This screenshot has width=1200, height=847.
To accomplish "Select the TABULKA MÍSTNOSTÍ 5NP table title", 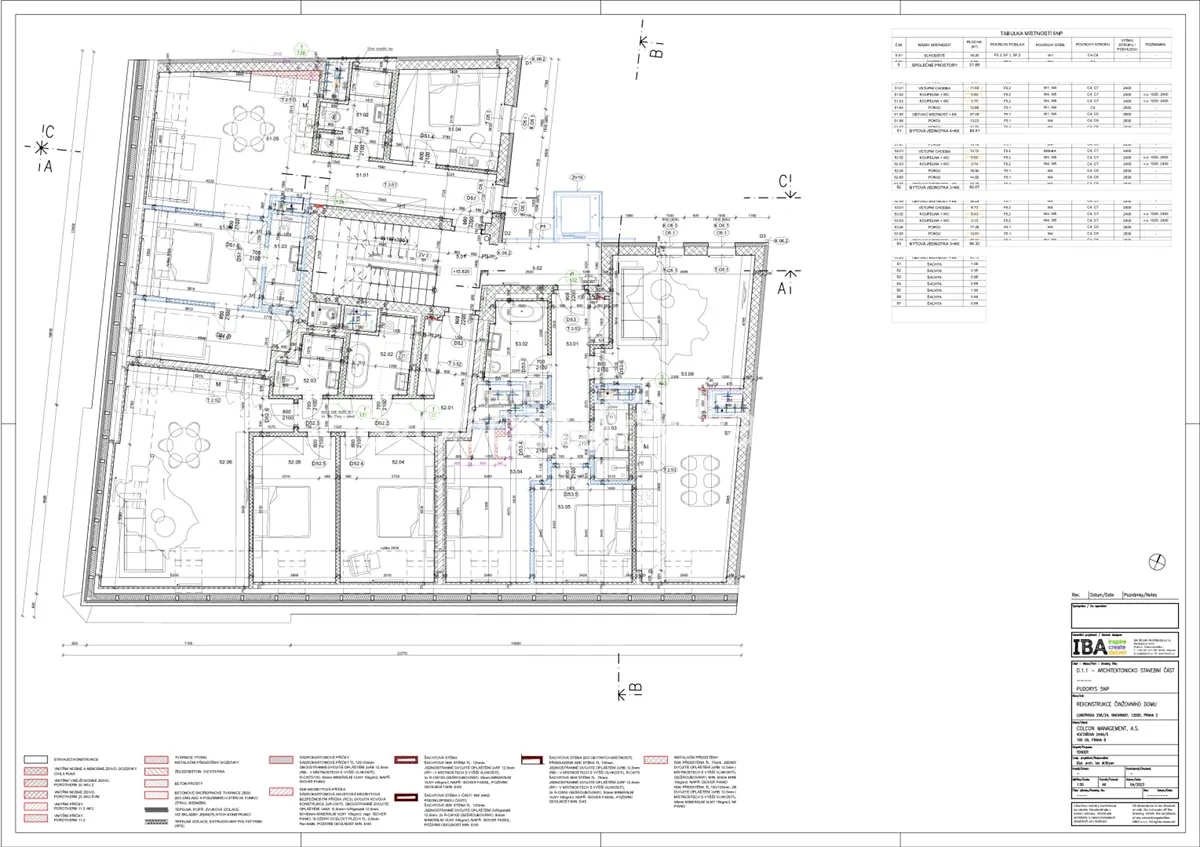I will click(1031, 32).
